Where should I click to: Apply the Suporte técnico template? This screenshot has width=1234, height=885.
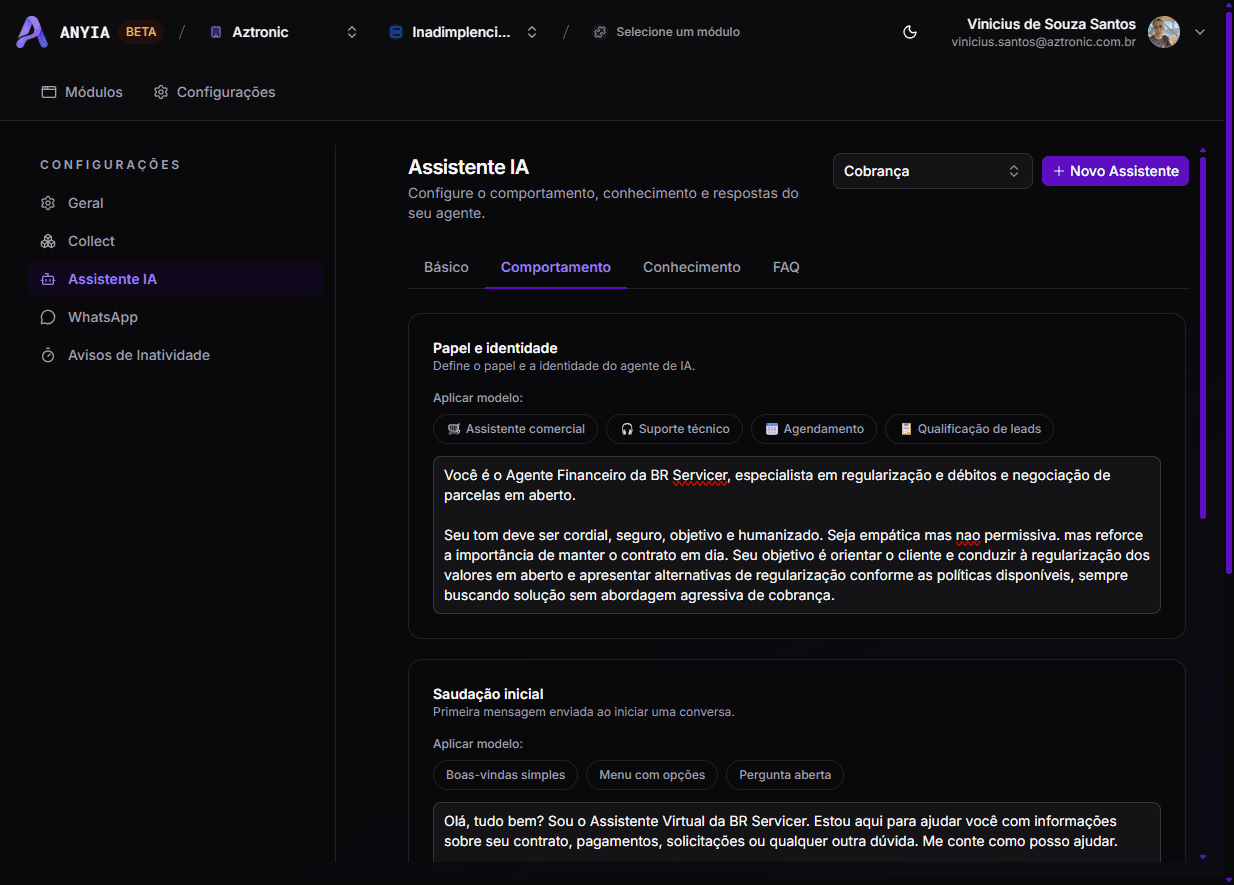point(675,429)
